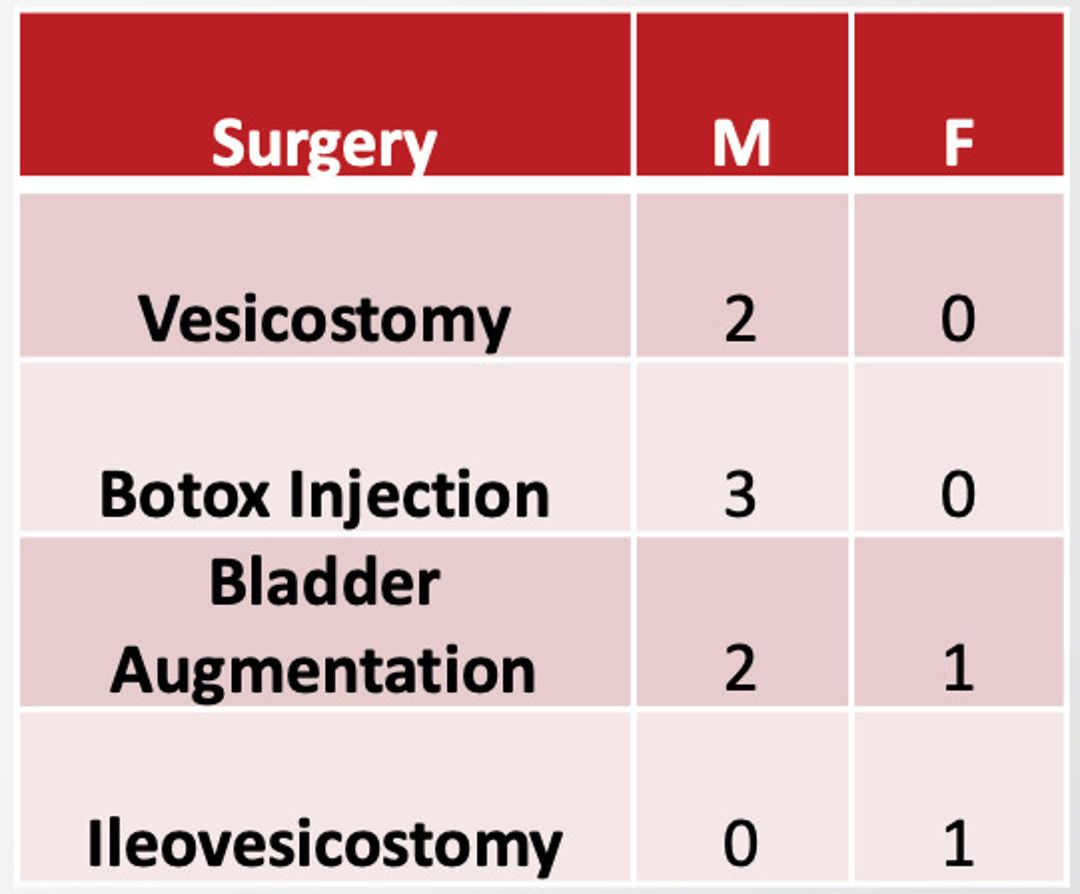Select Vesicostomy female count cell
Screen dimensions: 1080x894
(x=959, y=276)
